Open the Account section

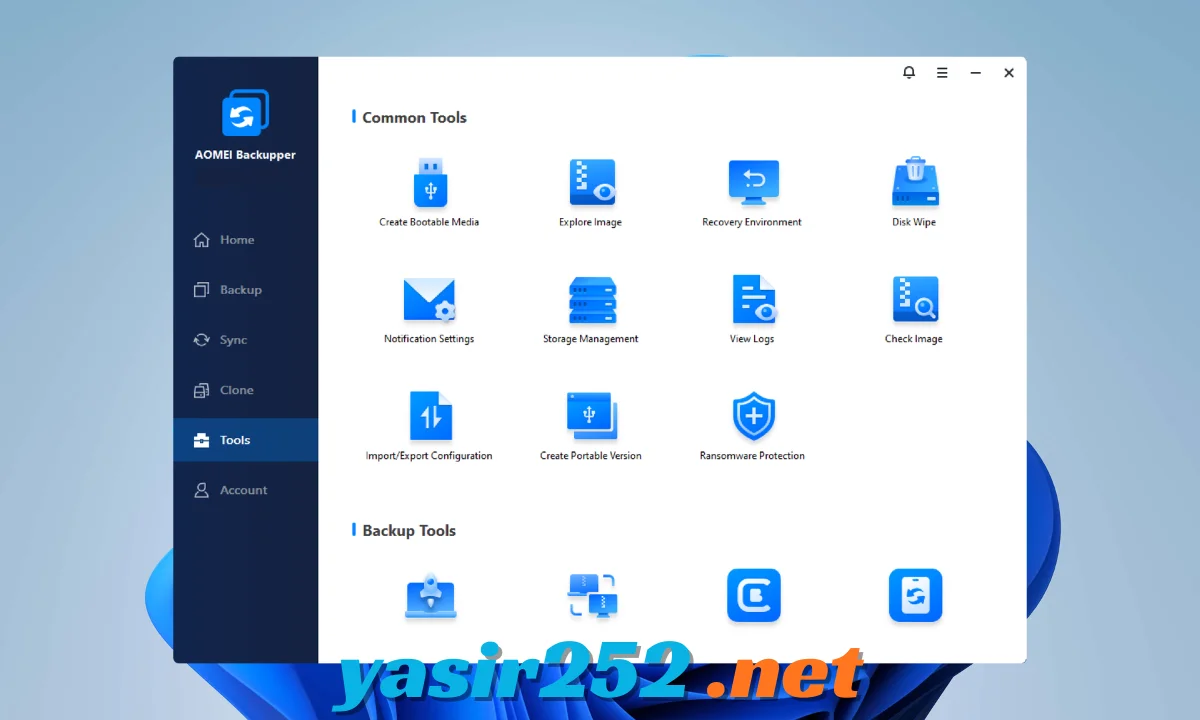(246, 490)
